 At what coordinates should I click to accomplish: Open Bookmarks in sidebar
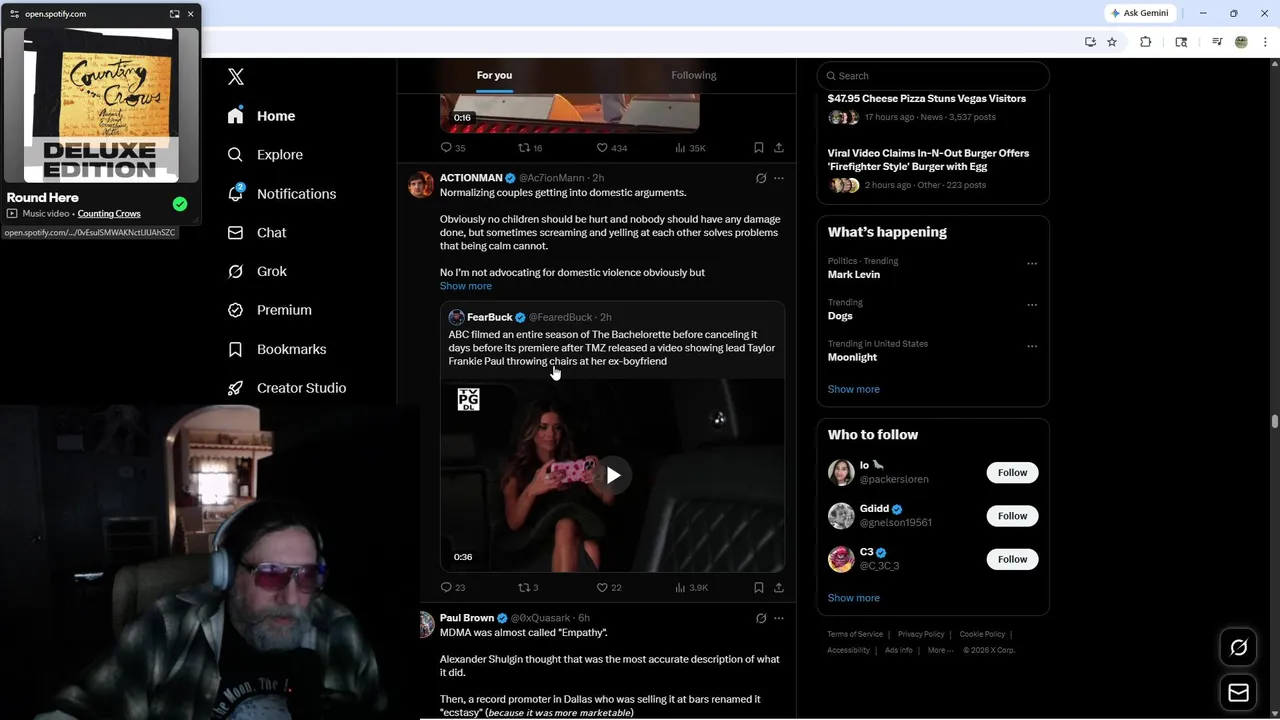click(277, 349)
